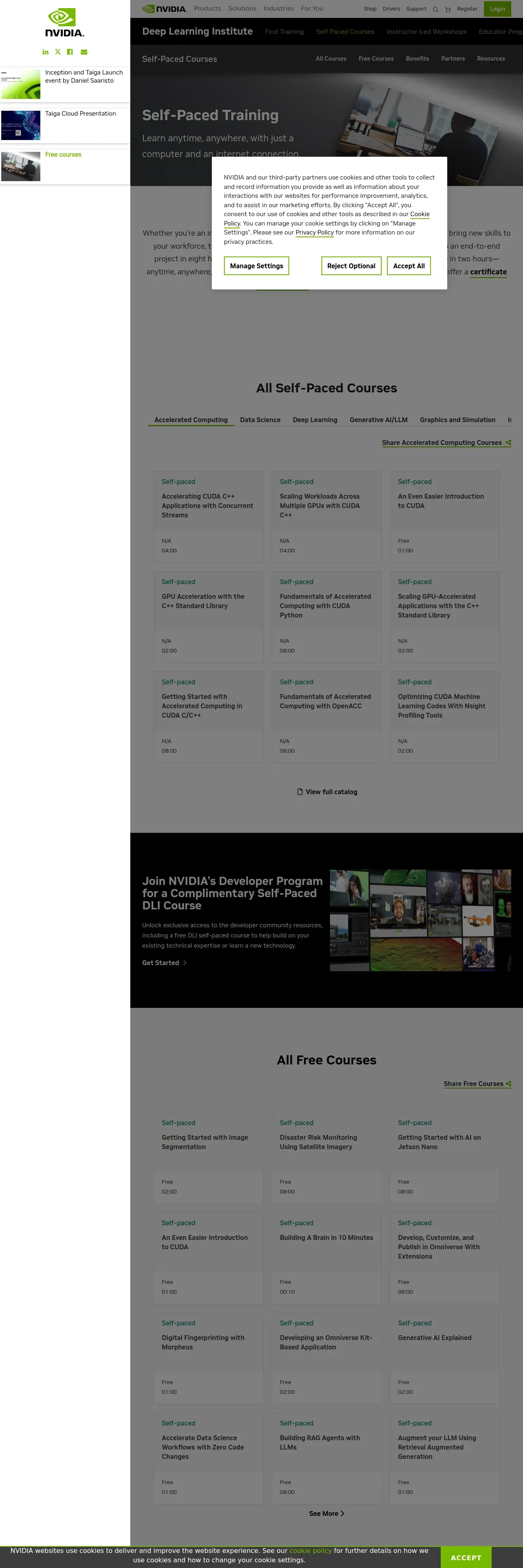Click the green Login button
Image resolution: width=523 pixels, height=1568 pixels.
click(x=497, y=9)
